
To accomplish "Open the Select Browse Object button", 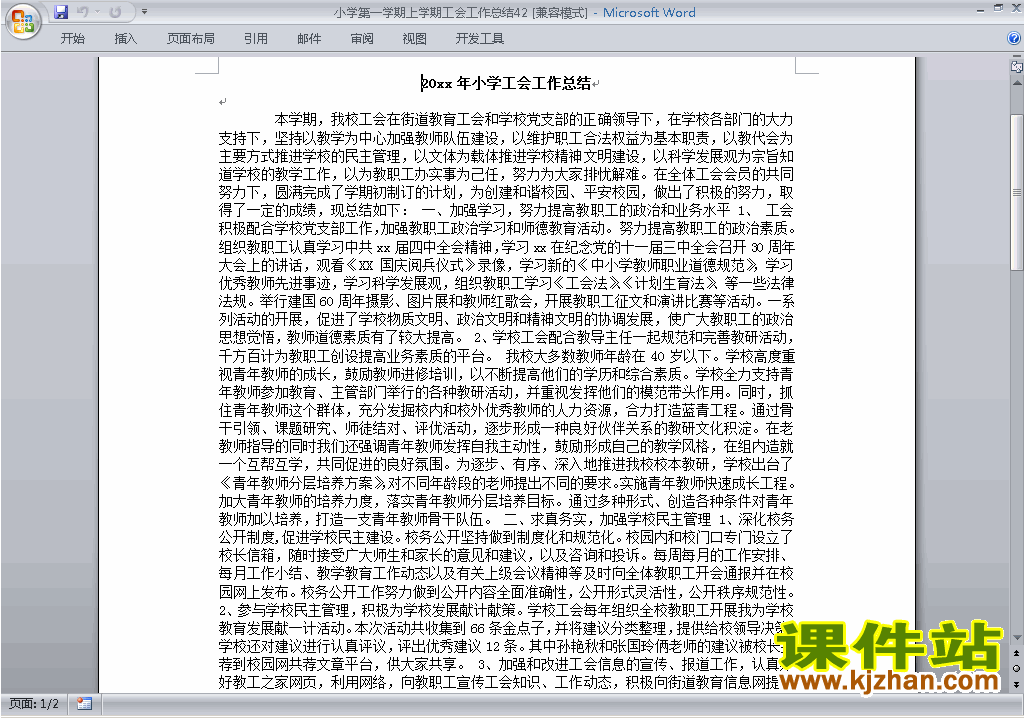I will click(1016, 668).
